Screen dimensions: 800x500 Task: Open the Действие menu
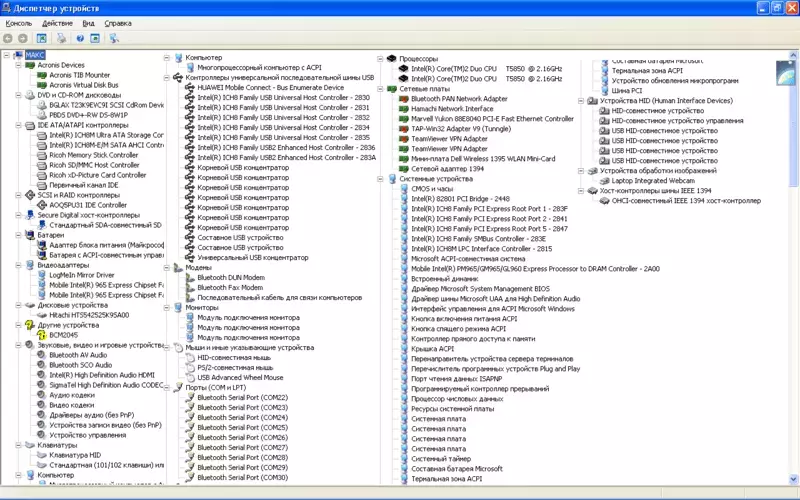point(57,23)
